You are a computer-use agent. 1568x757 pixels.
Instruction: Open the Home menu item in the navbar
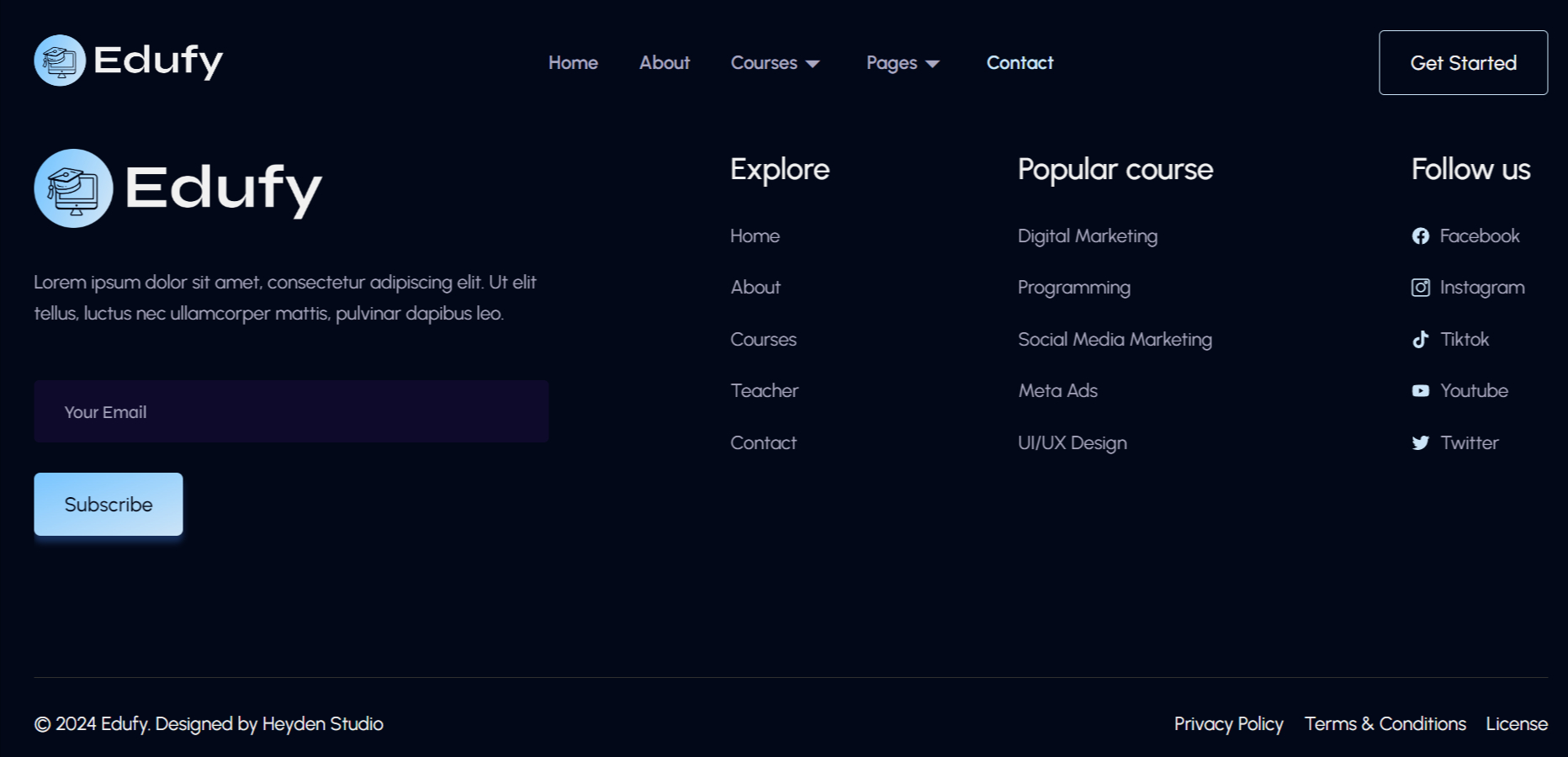click(573, 63)
